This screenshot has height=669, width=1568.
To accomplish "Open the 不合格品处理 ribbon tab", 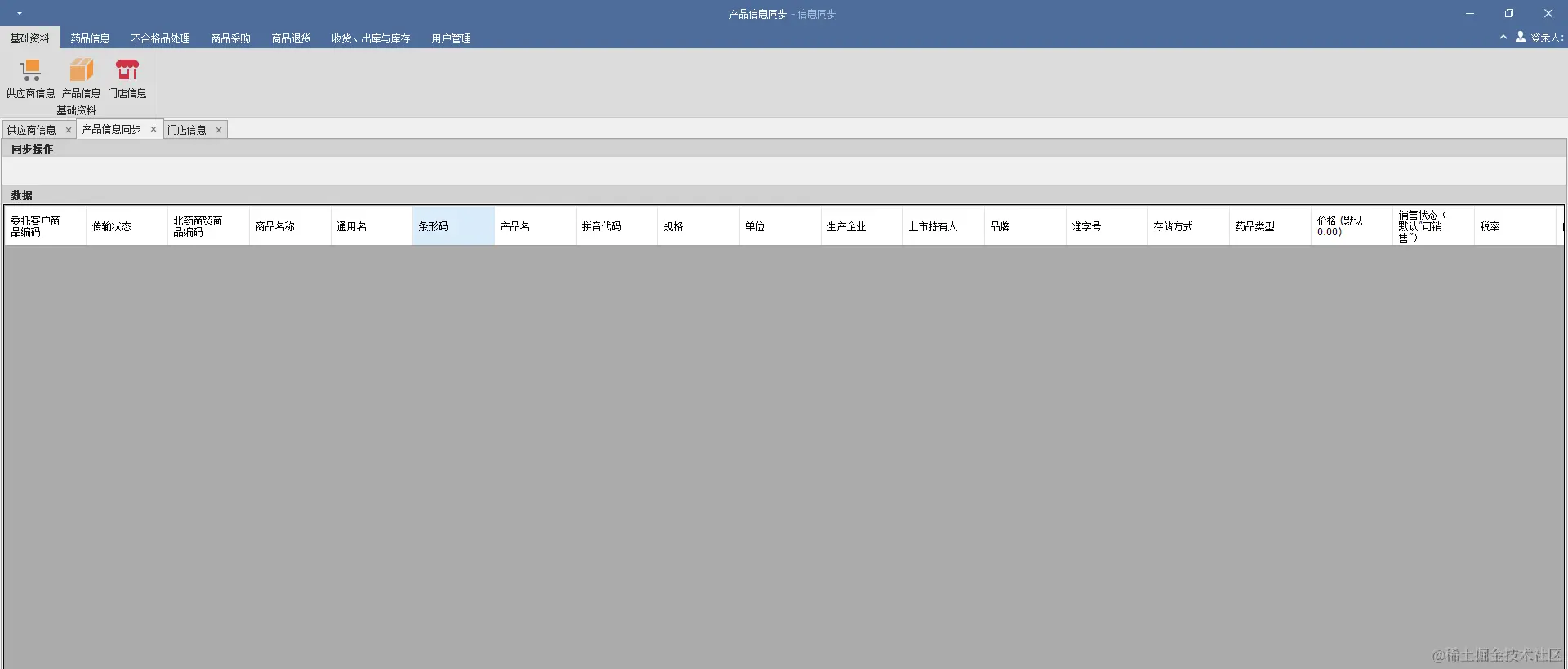I will [160, 38].
